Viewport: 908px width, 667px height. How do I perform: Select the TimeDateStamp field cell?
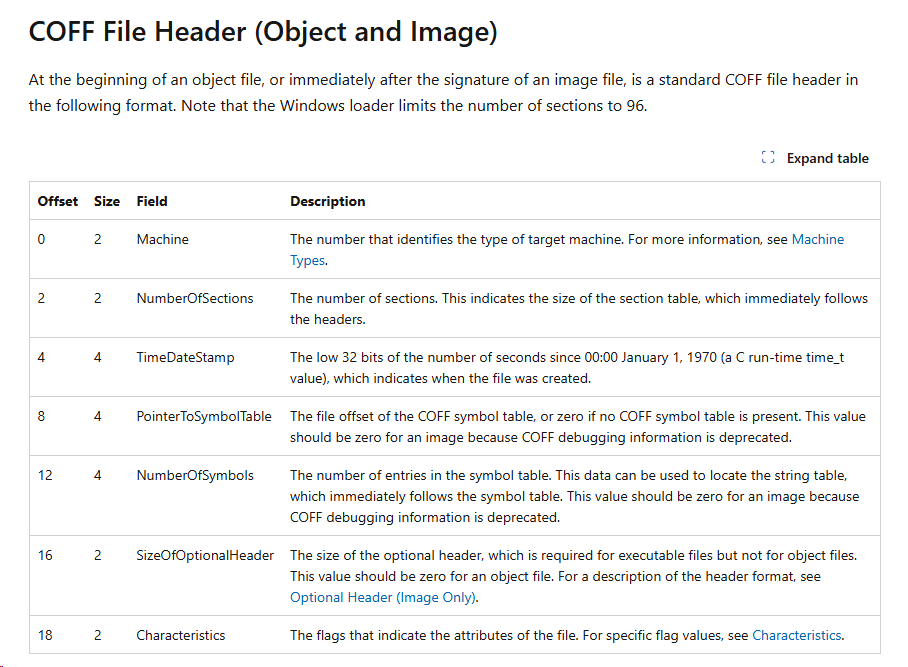tap(185, 357)
